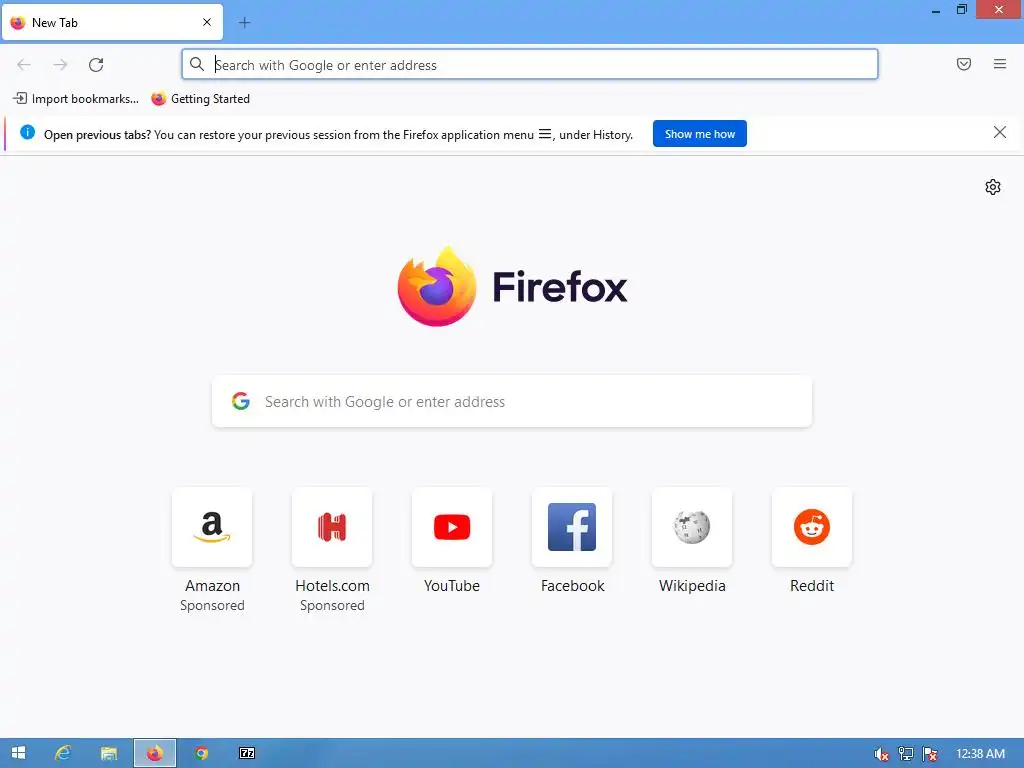Open the Hotels.com shortcut tile
1024x768 pixels.
(332, 527)
